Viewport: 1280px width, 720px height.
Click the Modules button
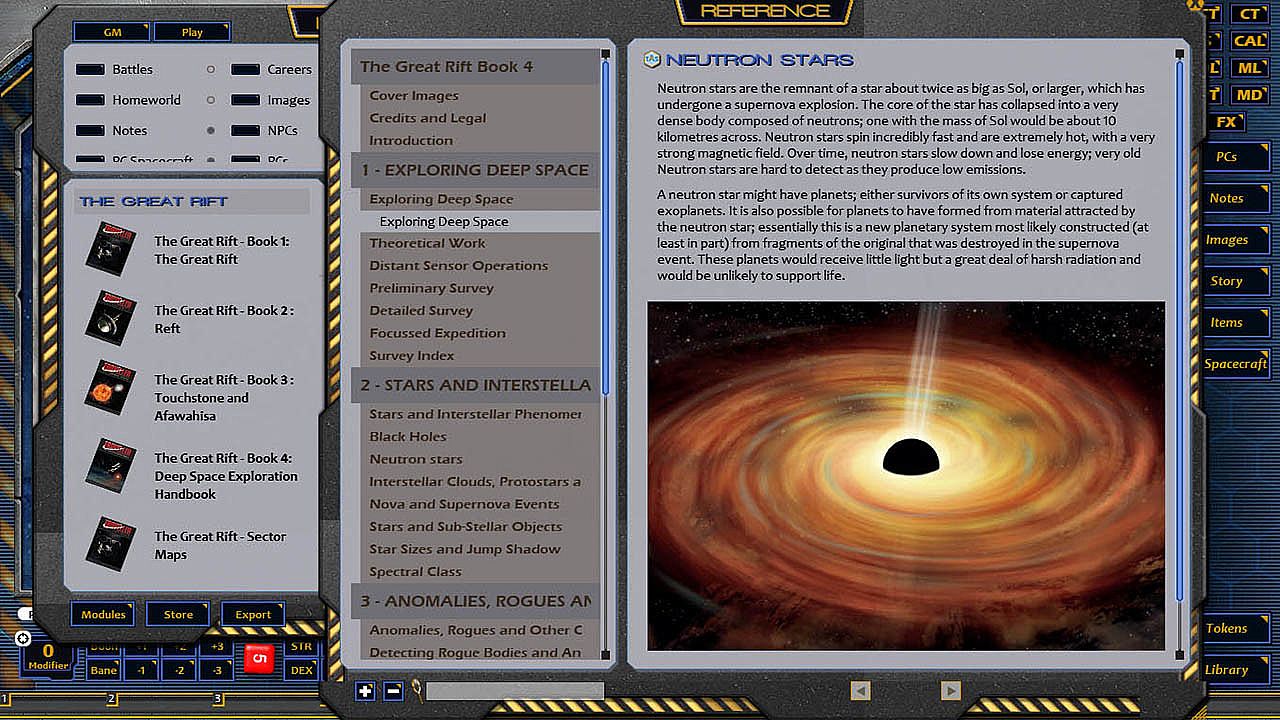click(x=103, y=614)
